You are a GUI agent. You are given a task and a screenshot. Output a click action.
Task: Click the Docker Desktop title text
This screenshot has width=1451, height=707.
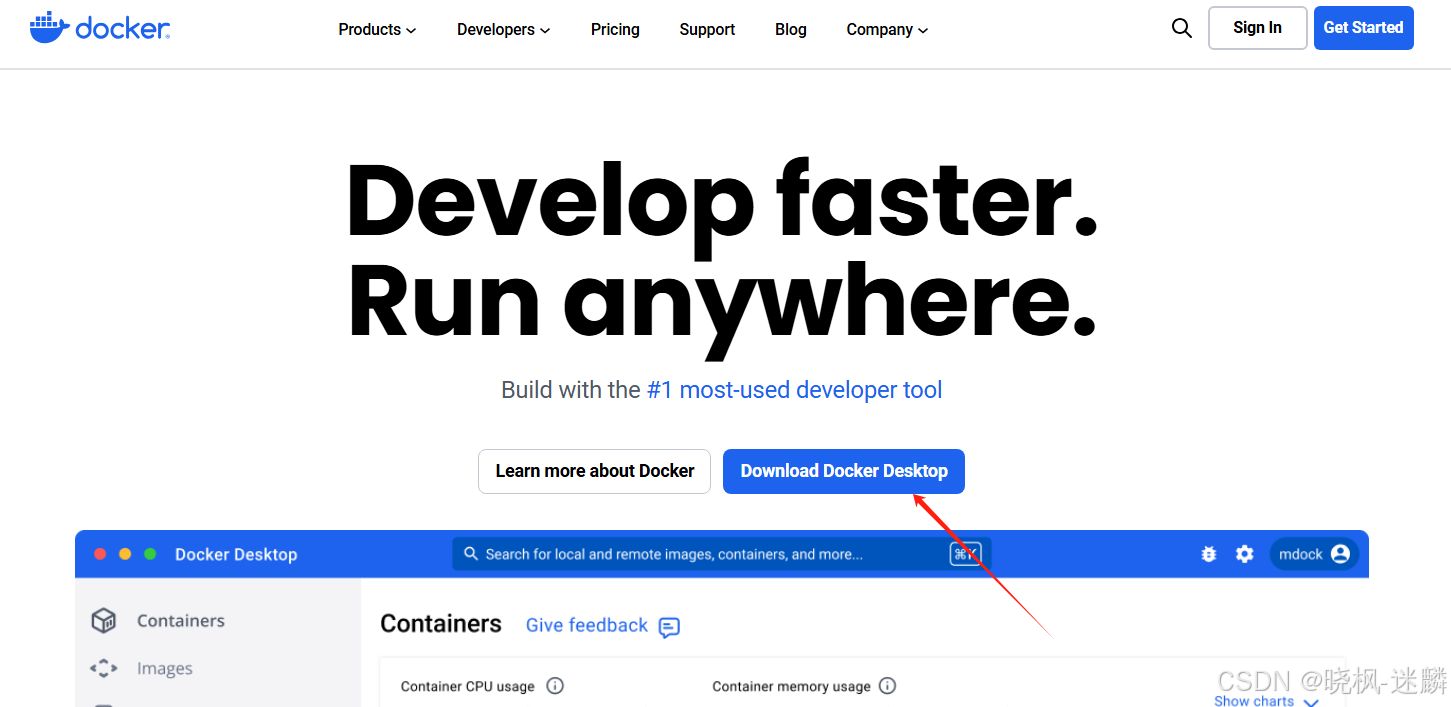[x=236, y=554]
